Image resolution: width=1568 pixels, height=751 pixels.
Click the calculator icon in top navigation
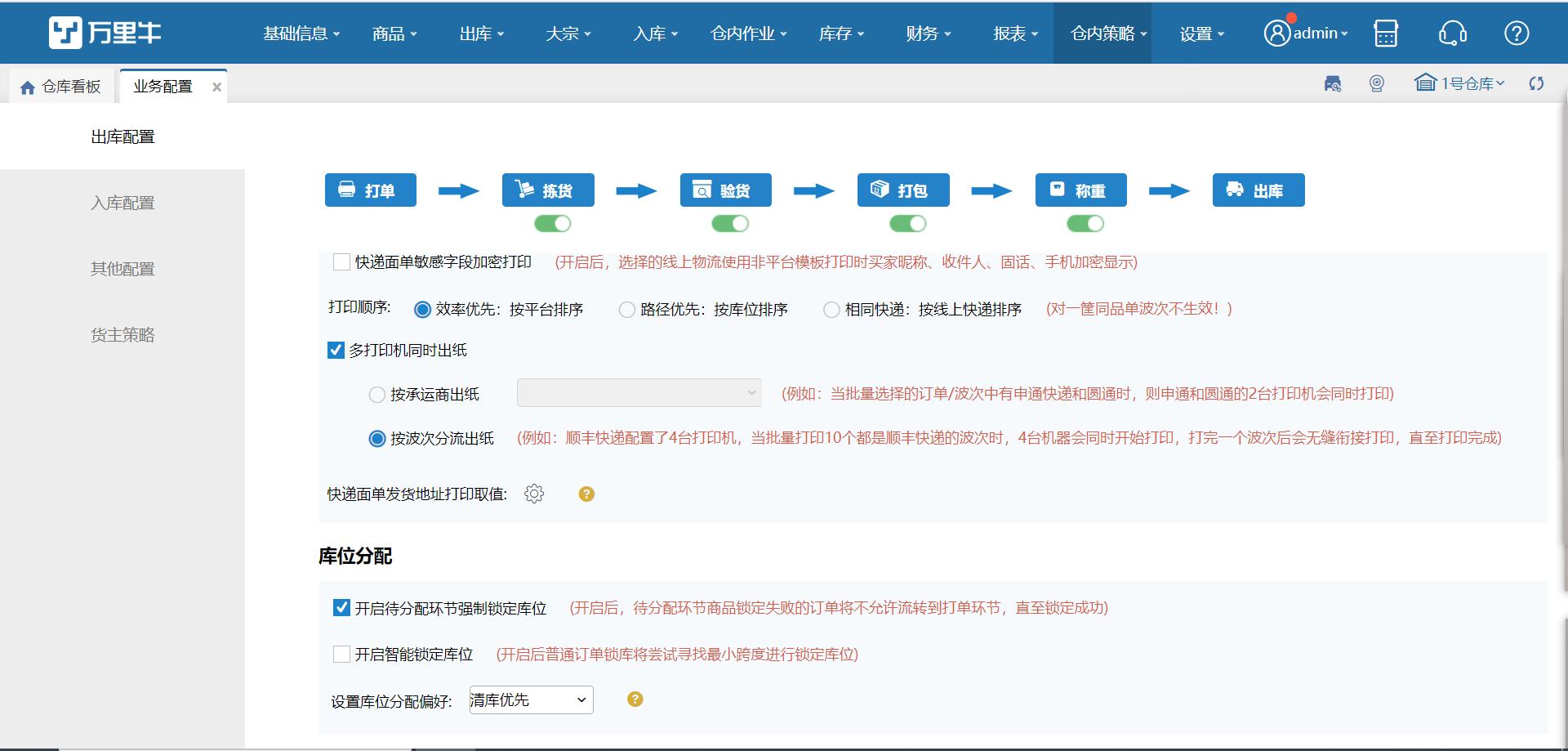[1386, 33]
